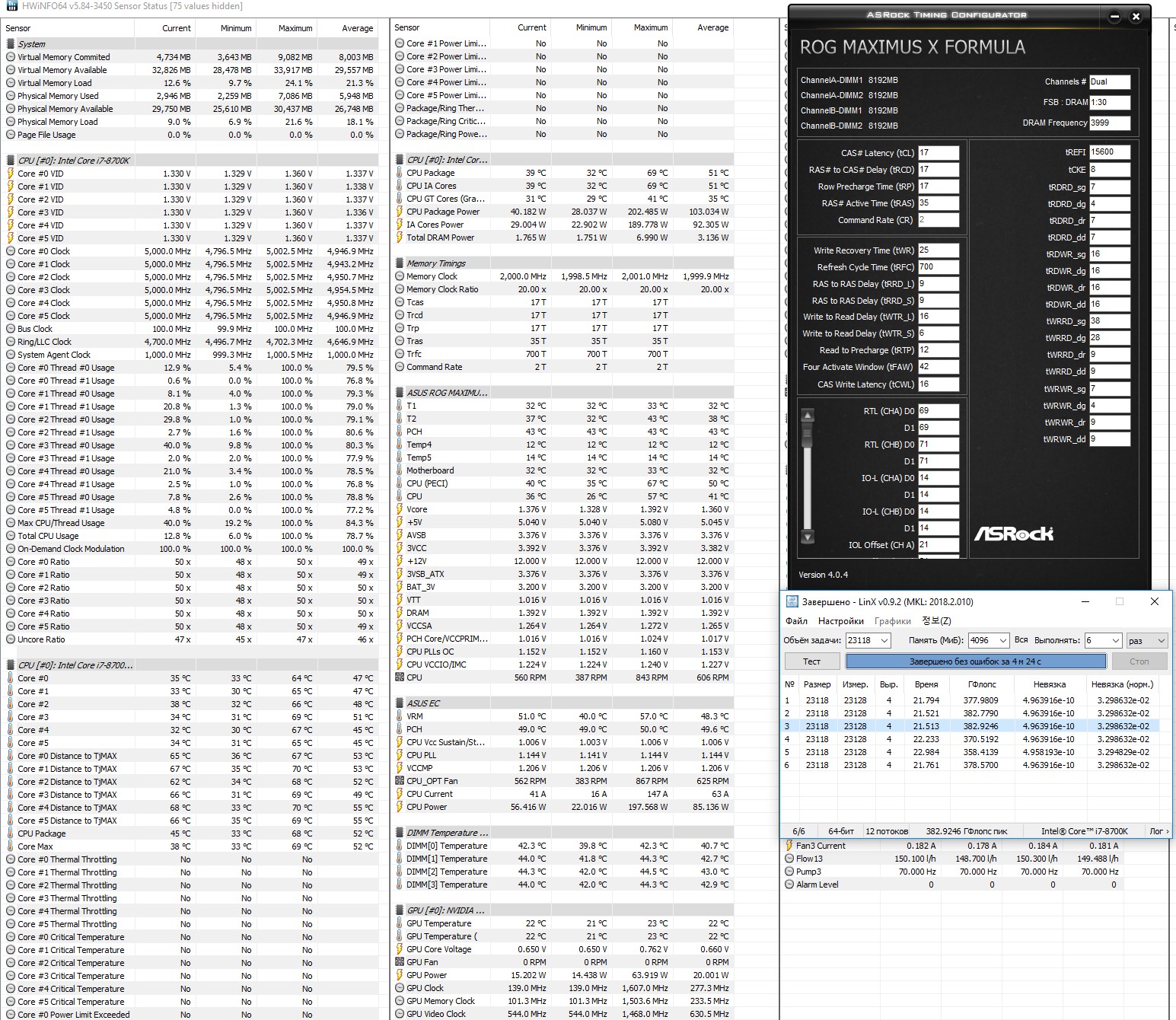
Task: Click the Refresh Cycle Time (tRFC) field
Action: pyautogui.click(x=939, y=267)
